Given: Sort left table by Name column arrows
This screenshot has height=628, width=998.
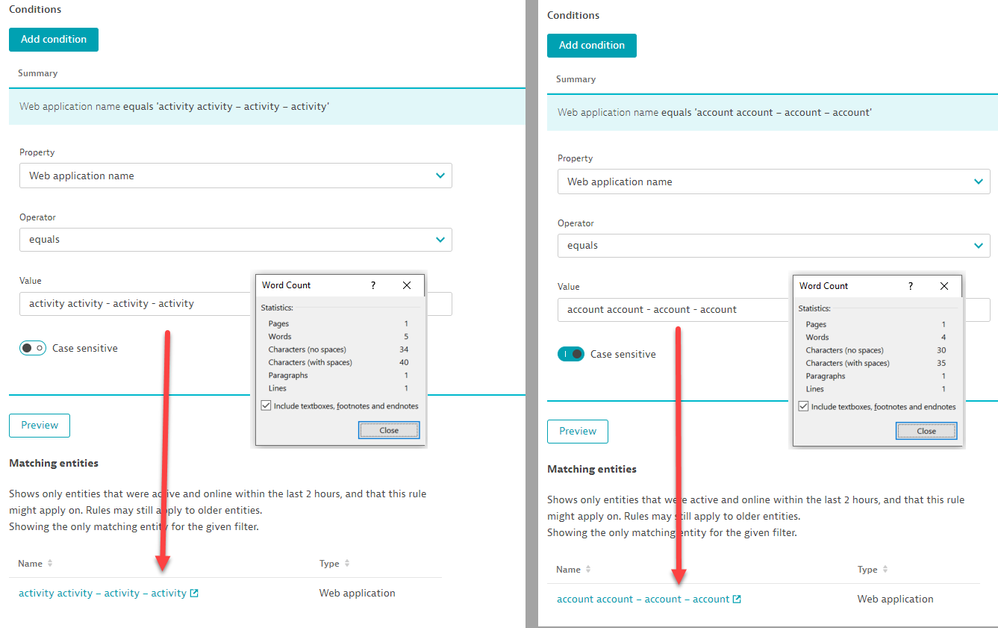Looking at the screenshot, I should point(50,564).
